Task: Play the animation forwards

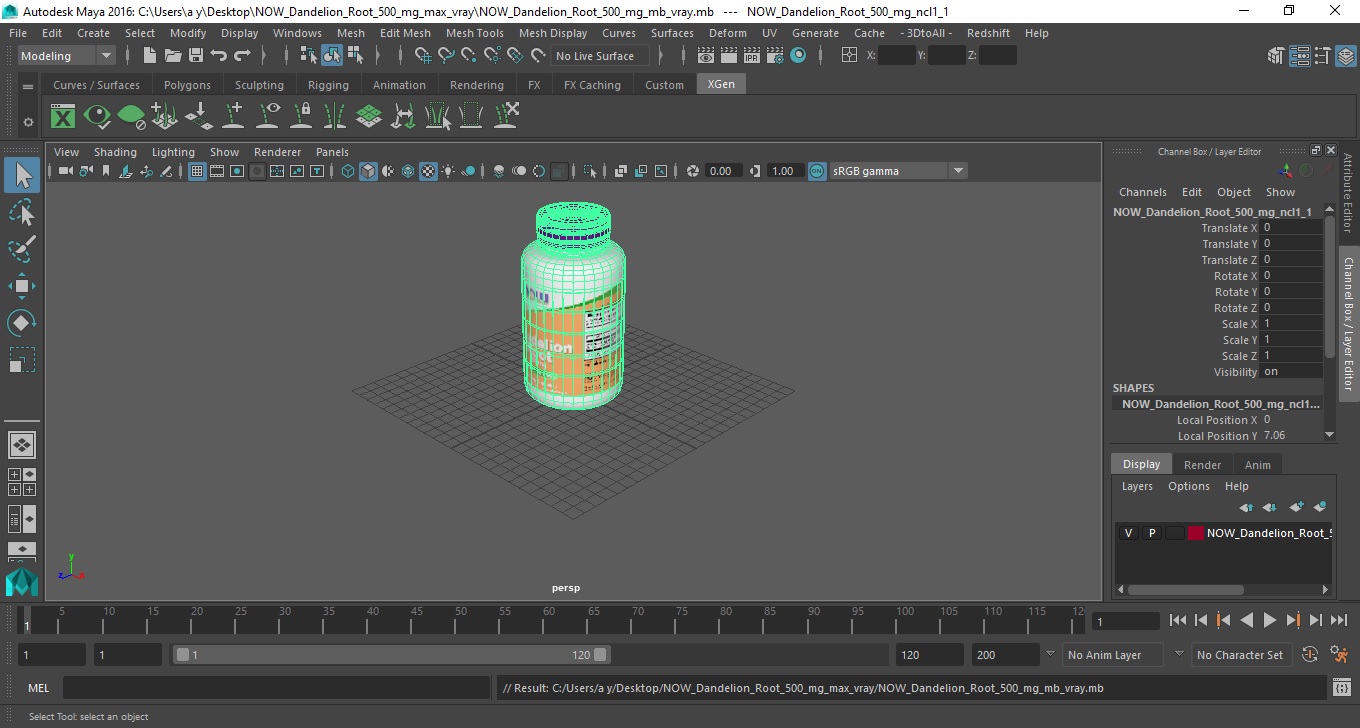Action: (x=1269, y=620)
